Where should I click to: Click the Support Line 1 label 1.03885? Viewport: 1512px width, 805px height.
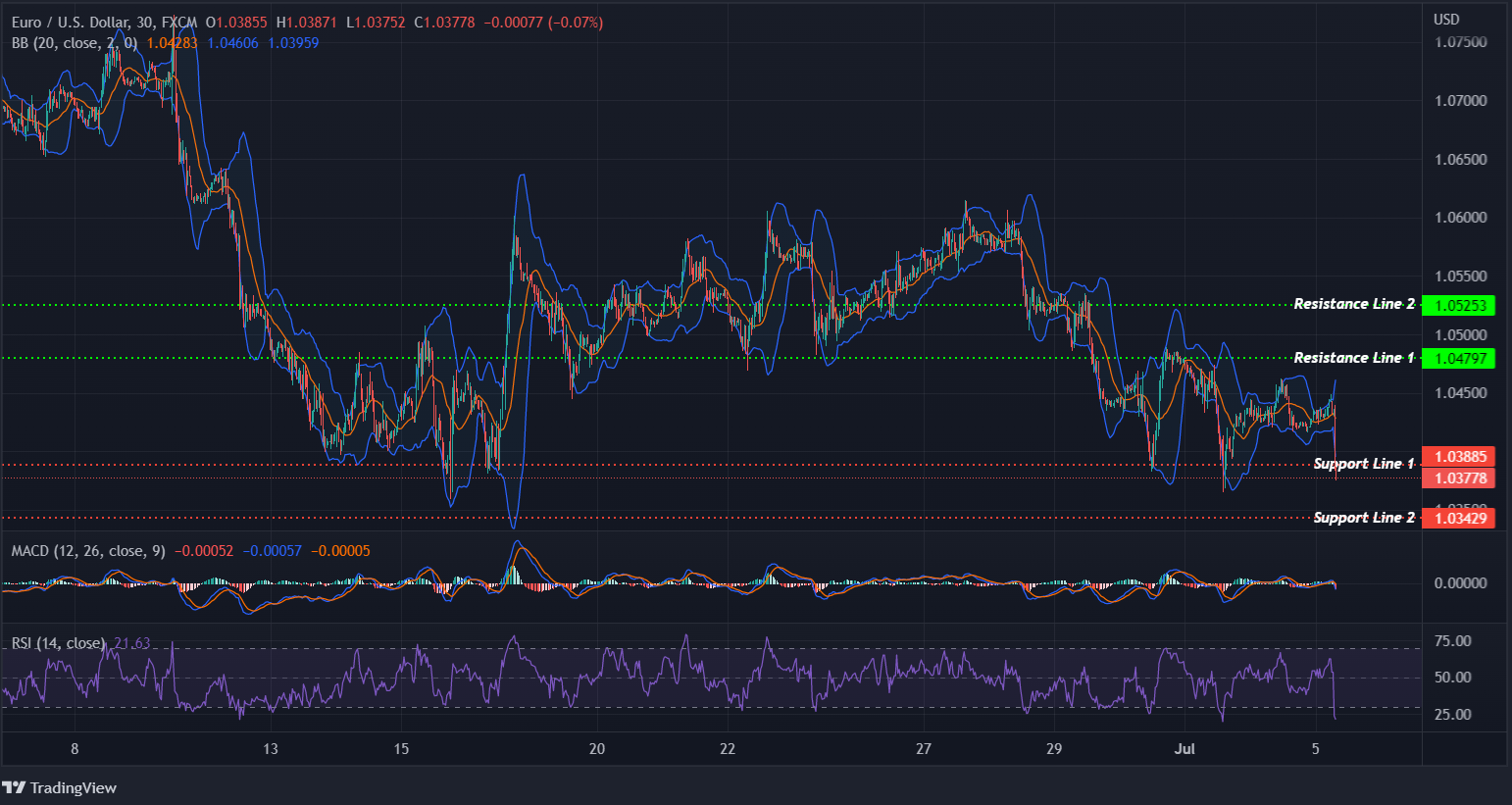tap(1459, 457)
